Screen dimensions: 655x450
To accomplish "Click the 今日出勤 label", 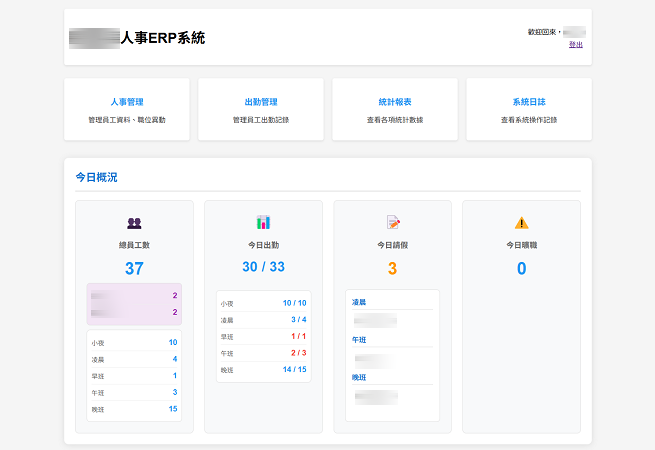I will tap(263, 245).
